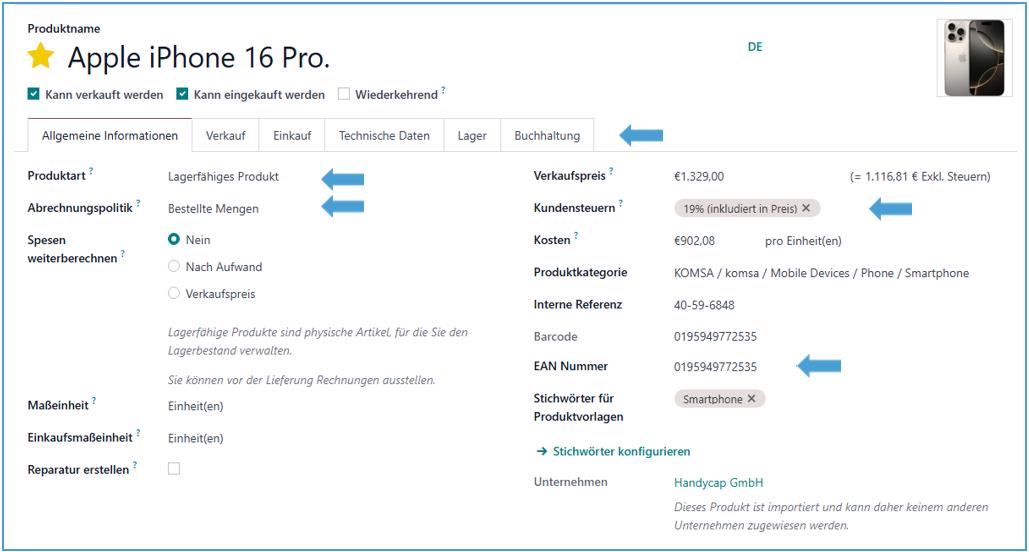The height and width of the screenshot is (552, 1029).
Task: Click help icon next to Verkaufspreis
Action: pyautogui.click(x=611, y=172)
